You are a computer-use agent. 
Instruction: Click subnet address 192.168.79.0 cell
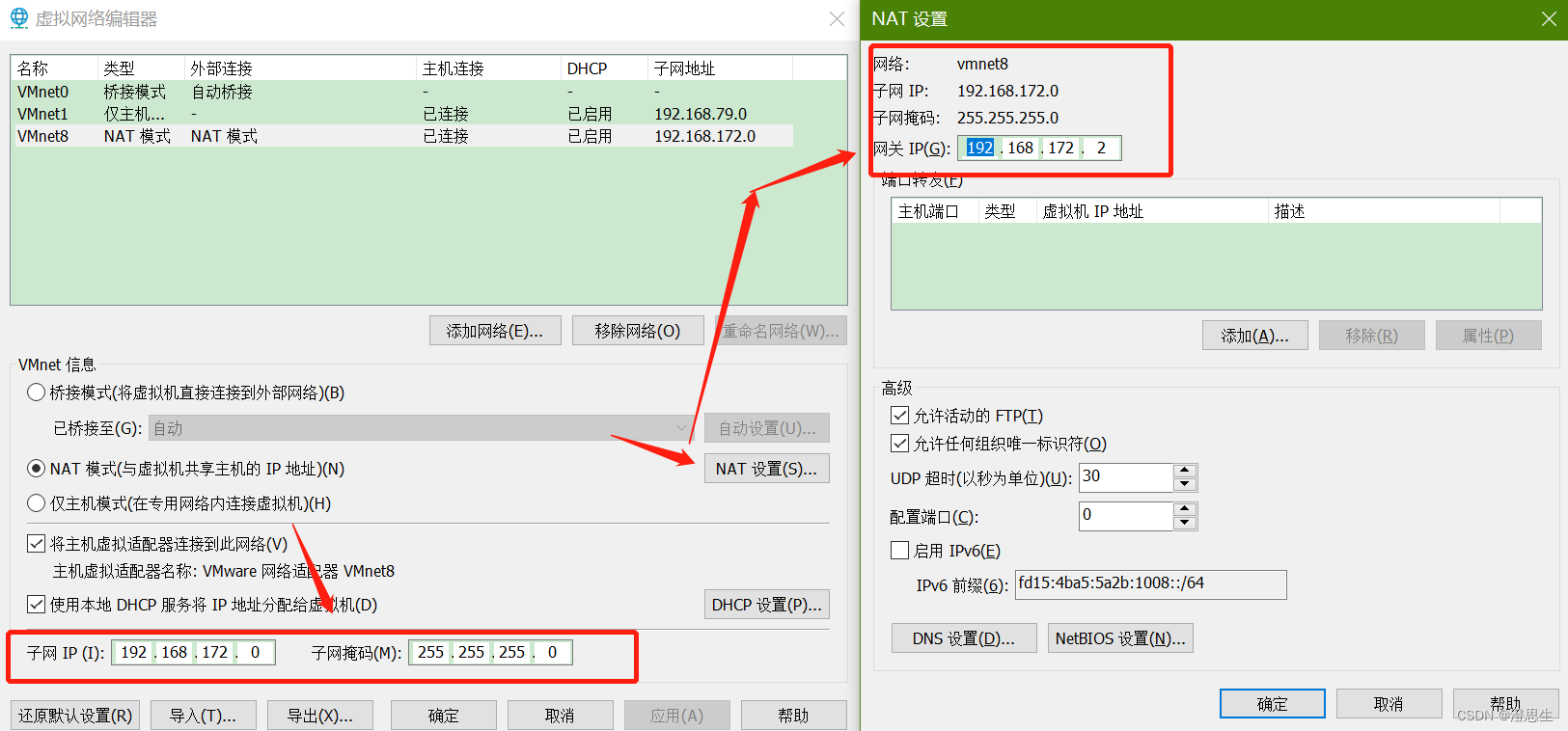(701, 114)
